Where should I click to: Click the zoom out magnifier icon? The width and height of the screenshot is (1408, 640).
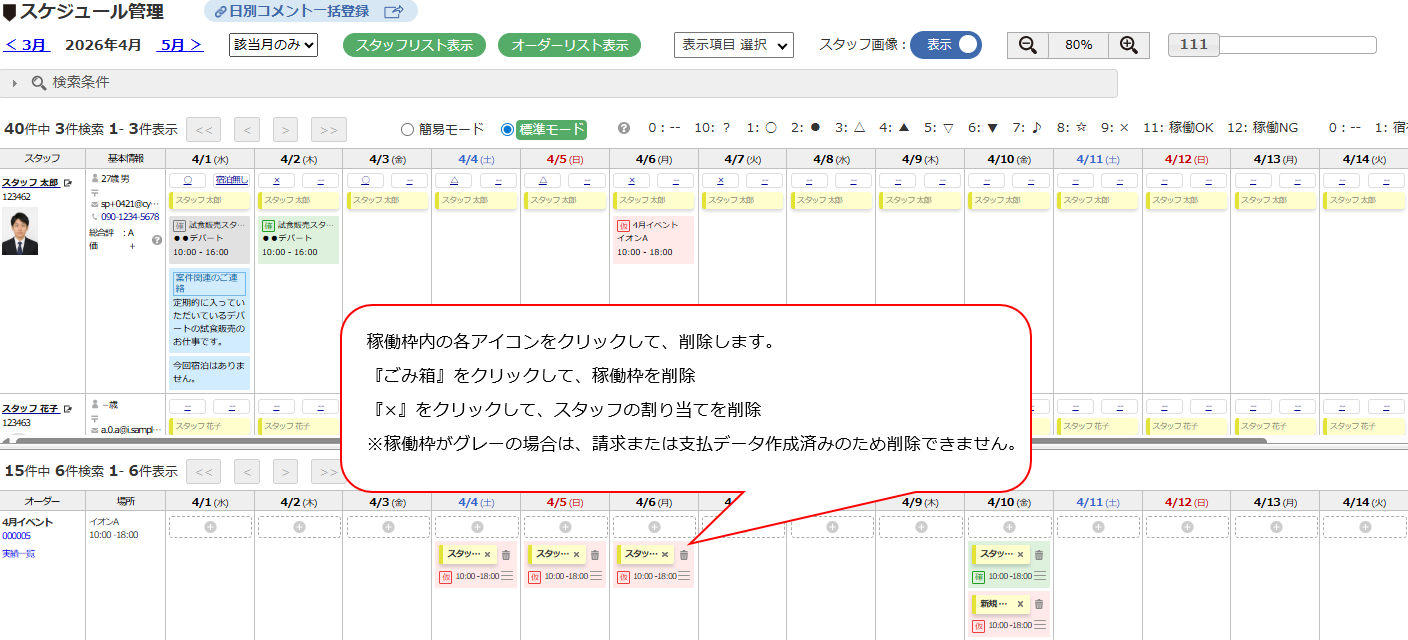tap(1027, 45)
